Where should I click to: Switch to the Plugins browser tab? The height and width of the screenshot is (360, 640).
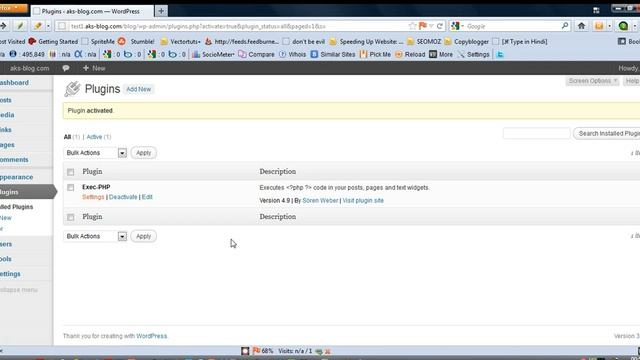point(93,11)
